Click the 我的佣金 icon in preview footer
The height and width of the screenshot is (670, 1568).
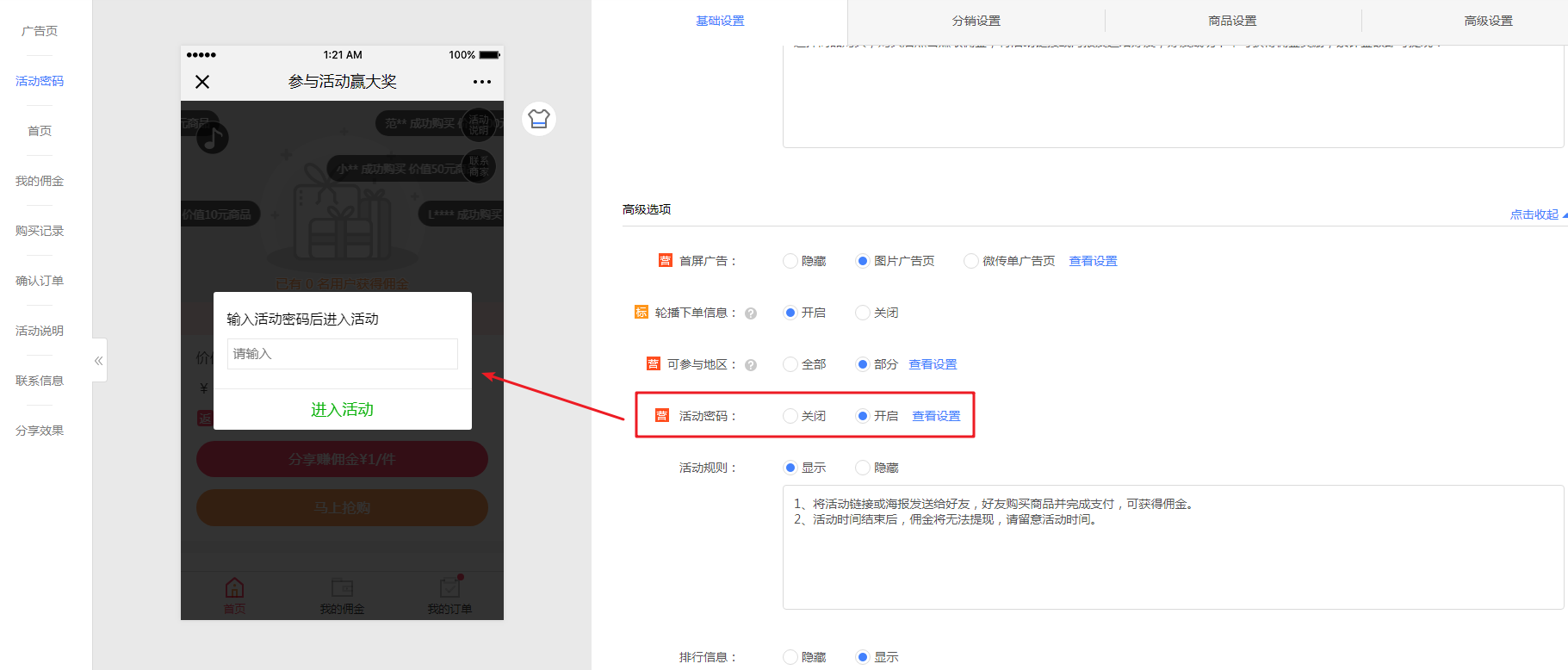point(342,588)
